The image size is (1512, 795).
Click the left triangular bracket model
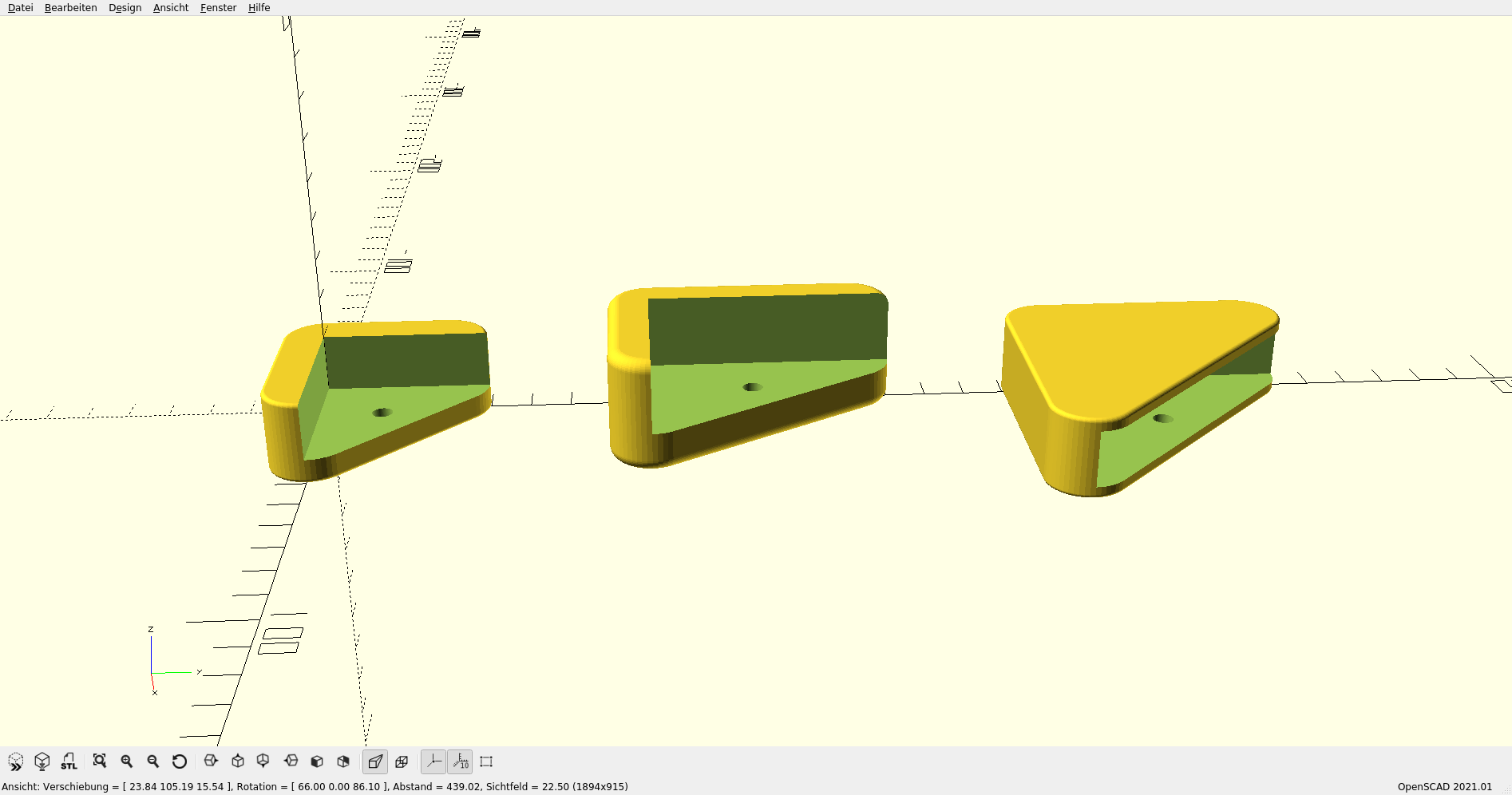click(375, 399)
